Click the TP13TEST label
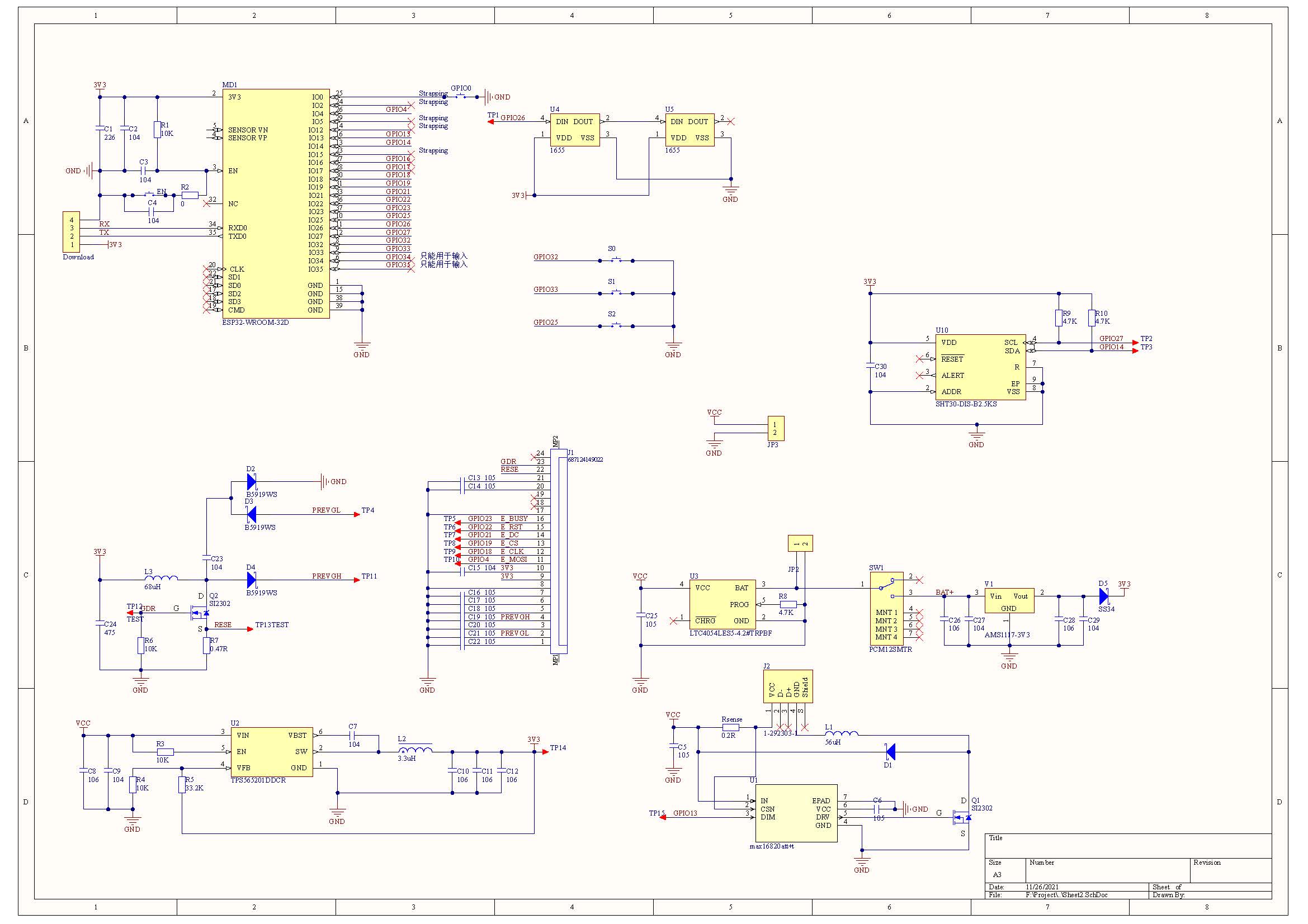Screen dimensions: 1308x924 pyautogui.click(x=272, y=625)
